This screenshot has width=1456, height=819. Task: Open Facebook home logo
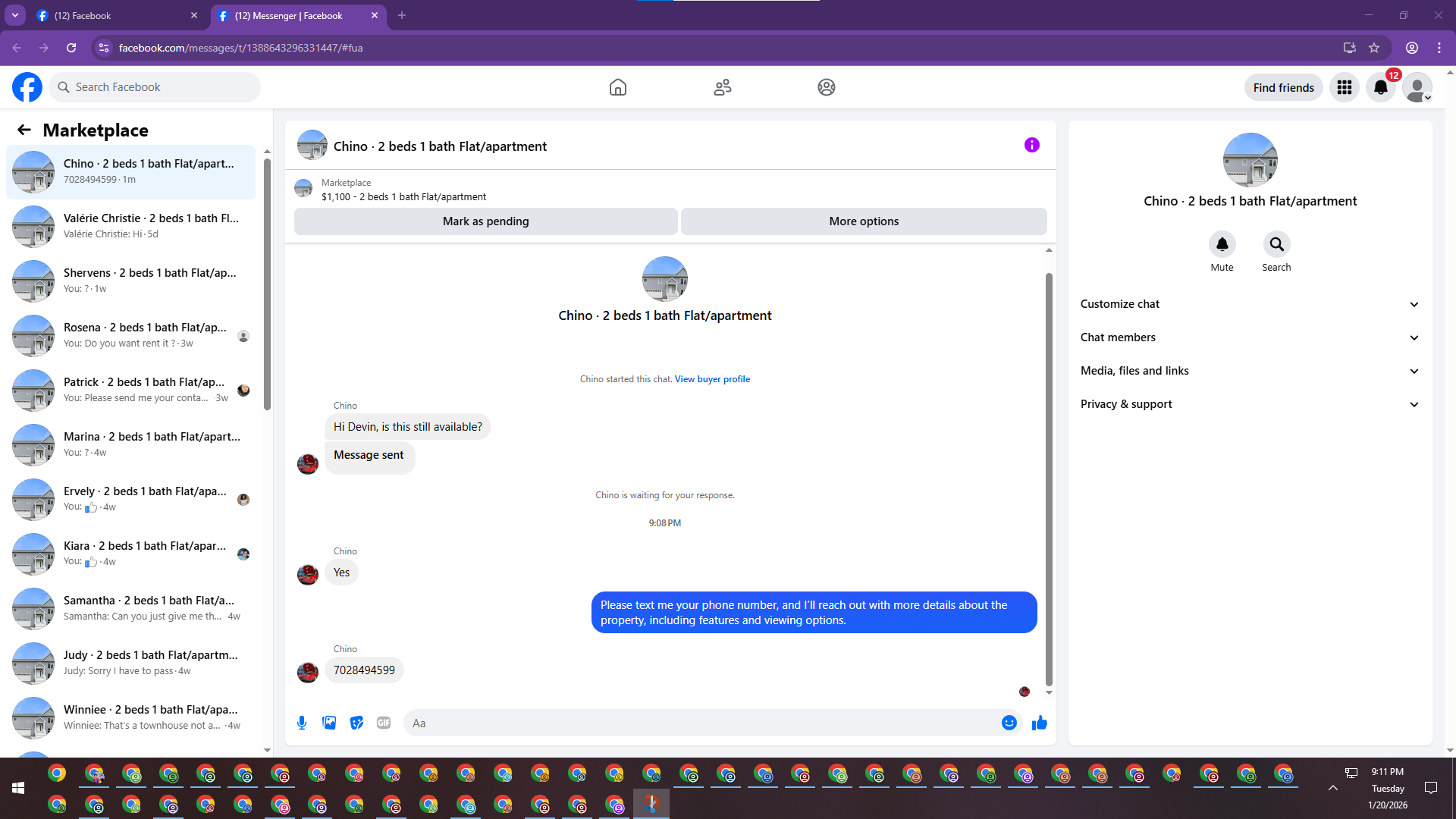(x=27, y=87)
